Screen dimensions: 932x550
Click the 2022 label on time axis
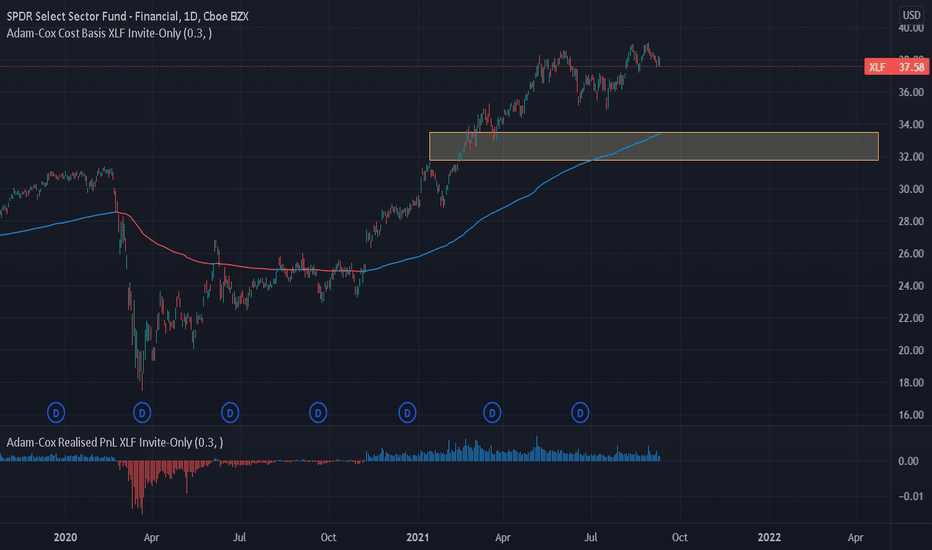coord(769,537)
